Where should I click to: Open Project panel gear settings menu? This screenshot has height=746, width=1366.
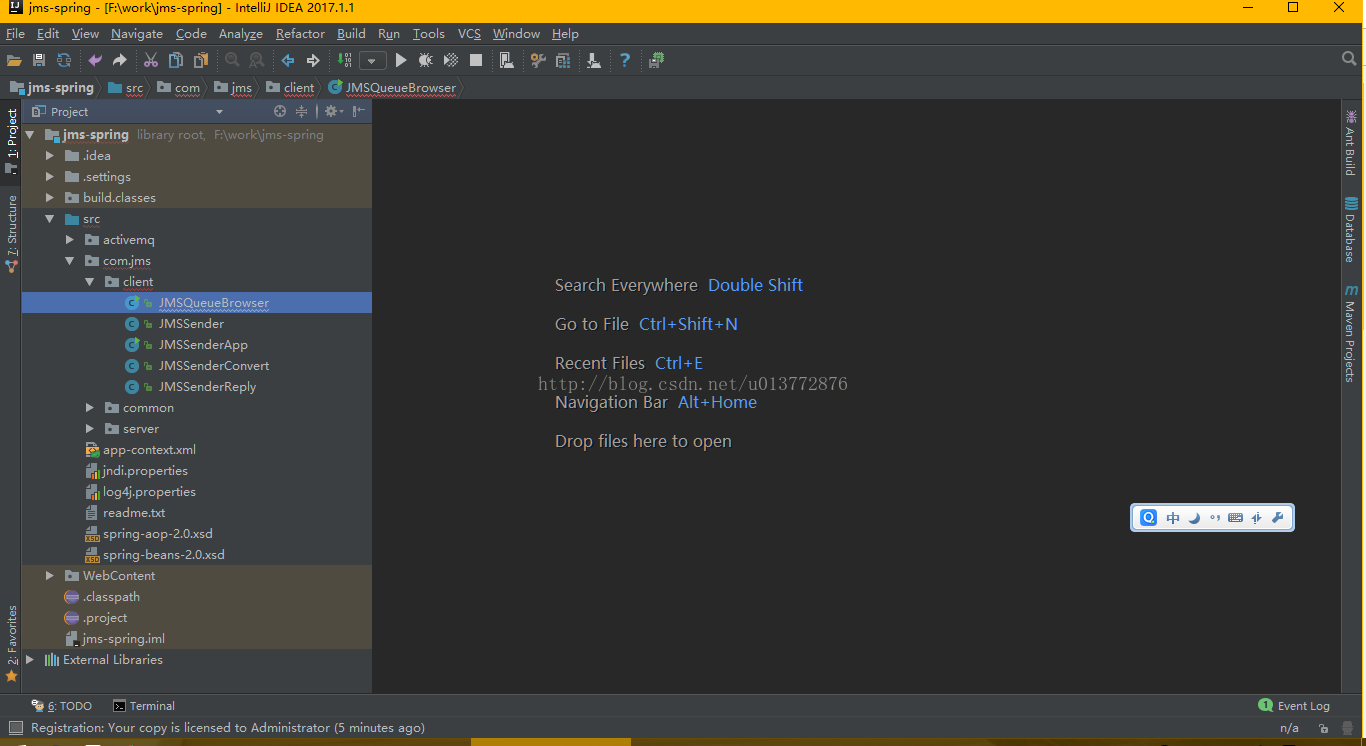point(333,111)
